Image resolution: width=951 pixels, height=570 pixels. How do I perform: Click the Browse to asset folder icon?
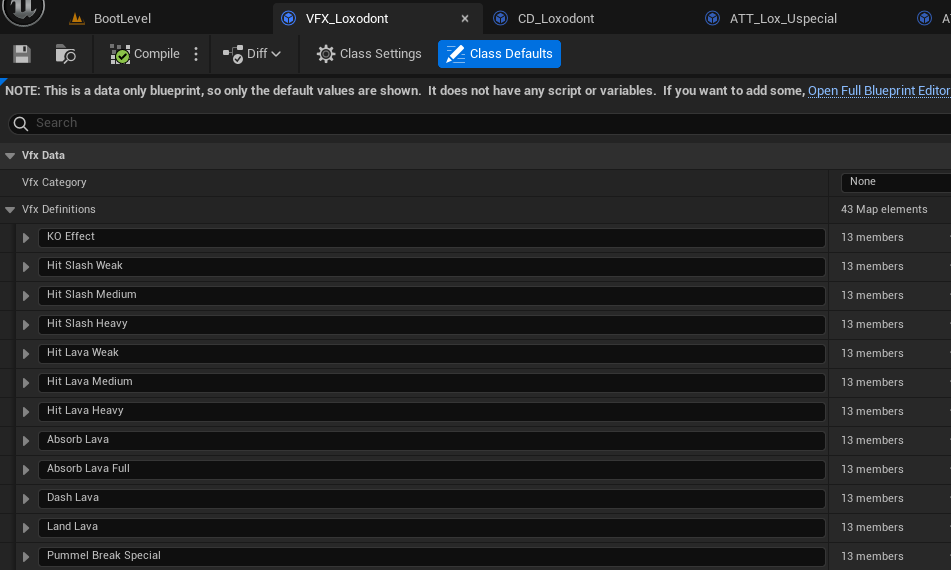pos(66,54)
